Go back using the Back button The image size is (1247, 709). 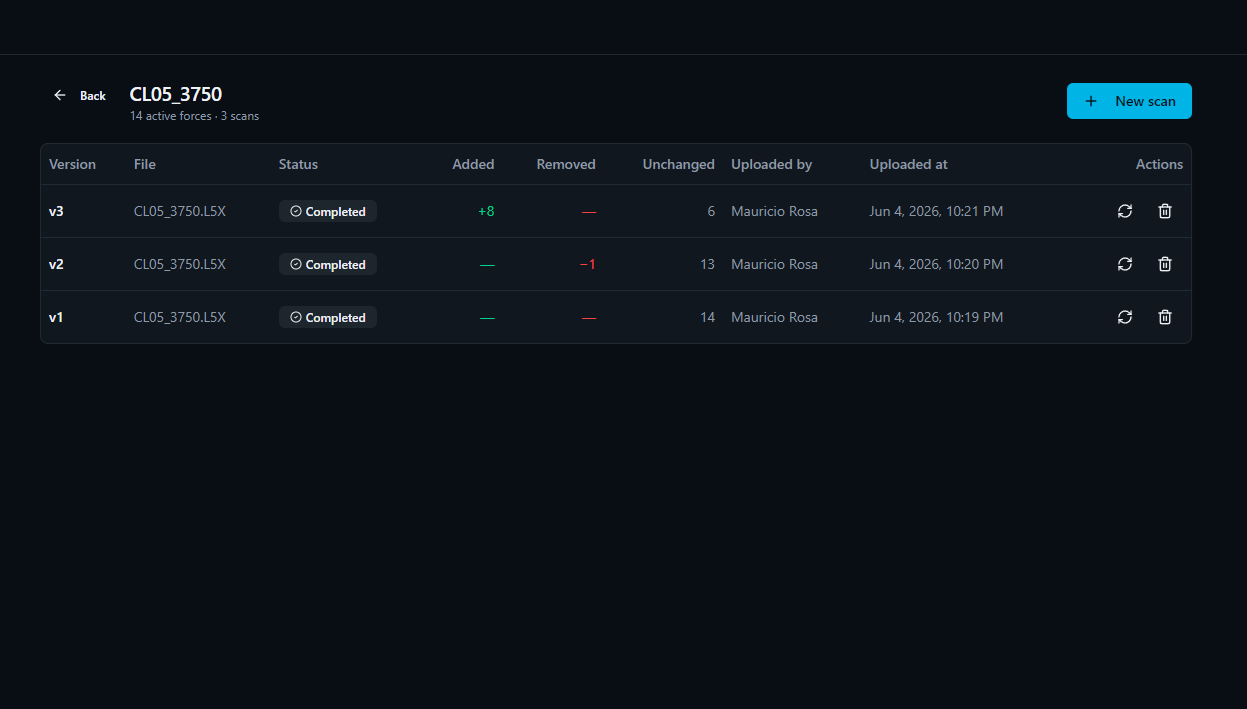click(x=80, y=96)
